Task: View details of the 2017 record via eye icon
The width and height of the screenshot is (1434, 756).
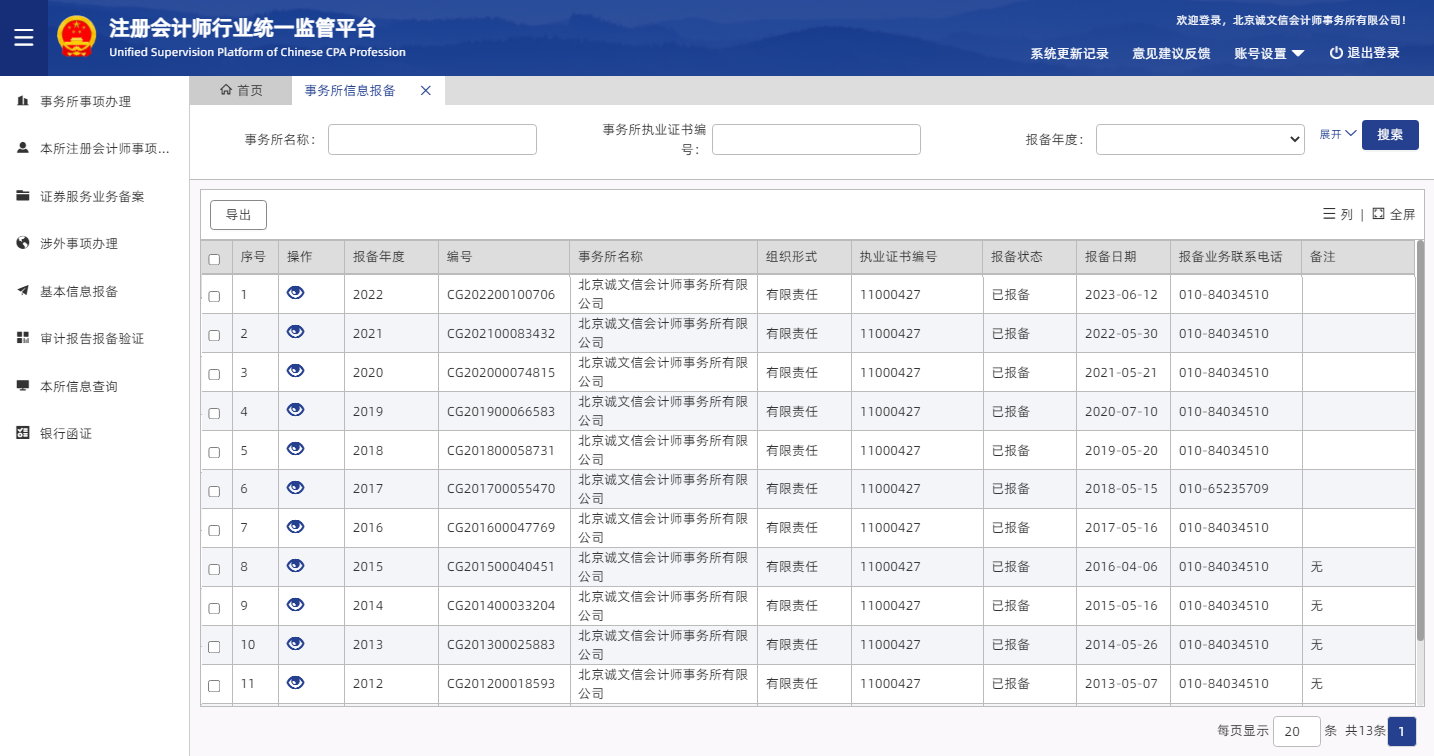Action: [x=295, y=488]
